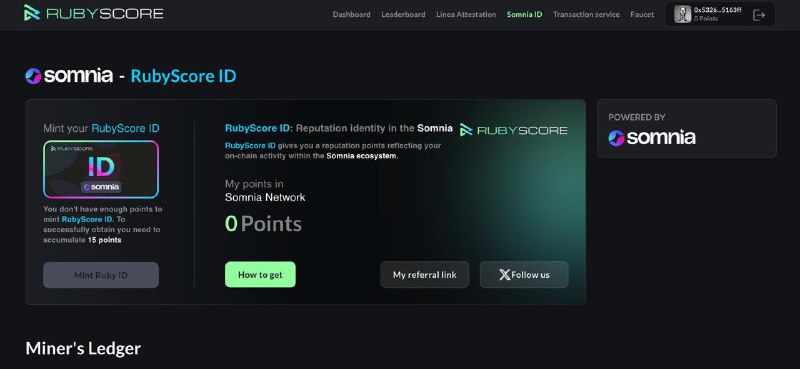Click the RubyScore ID card thumbnail
This screenshot has height=369, width=800.
tap(101, 169)
